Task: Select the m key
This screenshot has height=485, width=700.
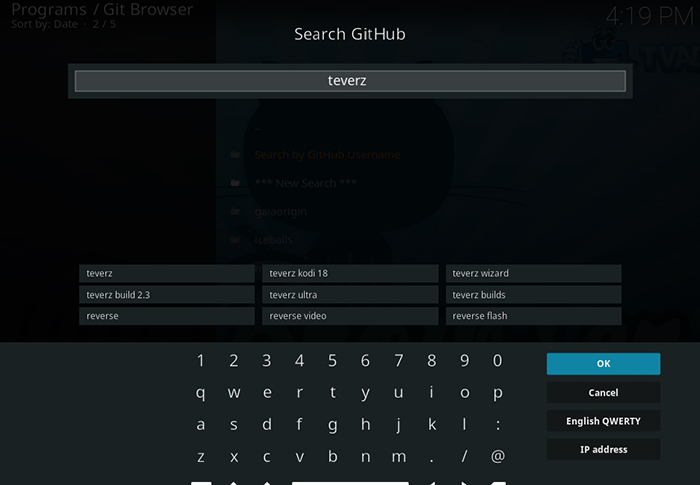Action: point(399,456)
